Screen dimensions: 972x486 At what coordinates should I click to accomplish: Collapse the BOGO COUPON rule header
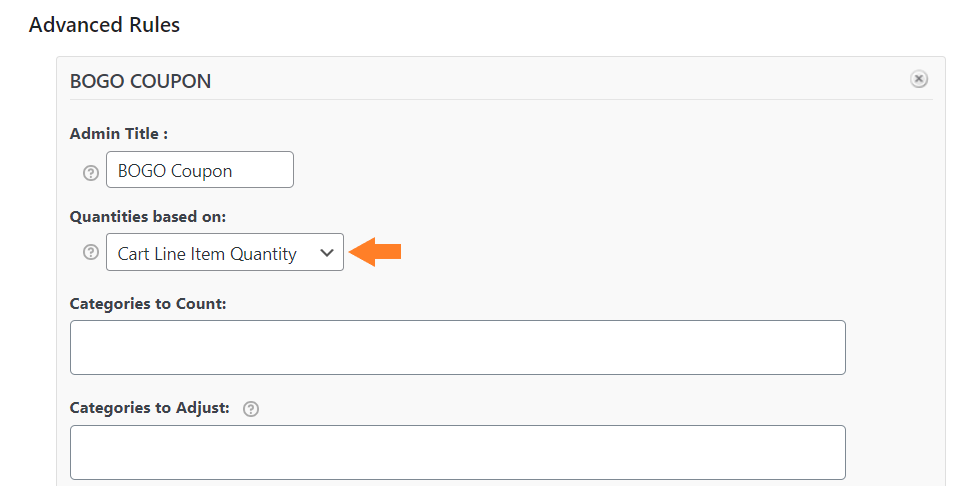[x=140, y=81]
